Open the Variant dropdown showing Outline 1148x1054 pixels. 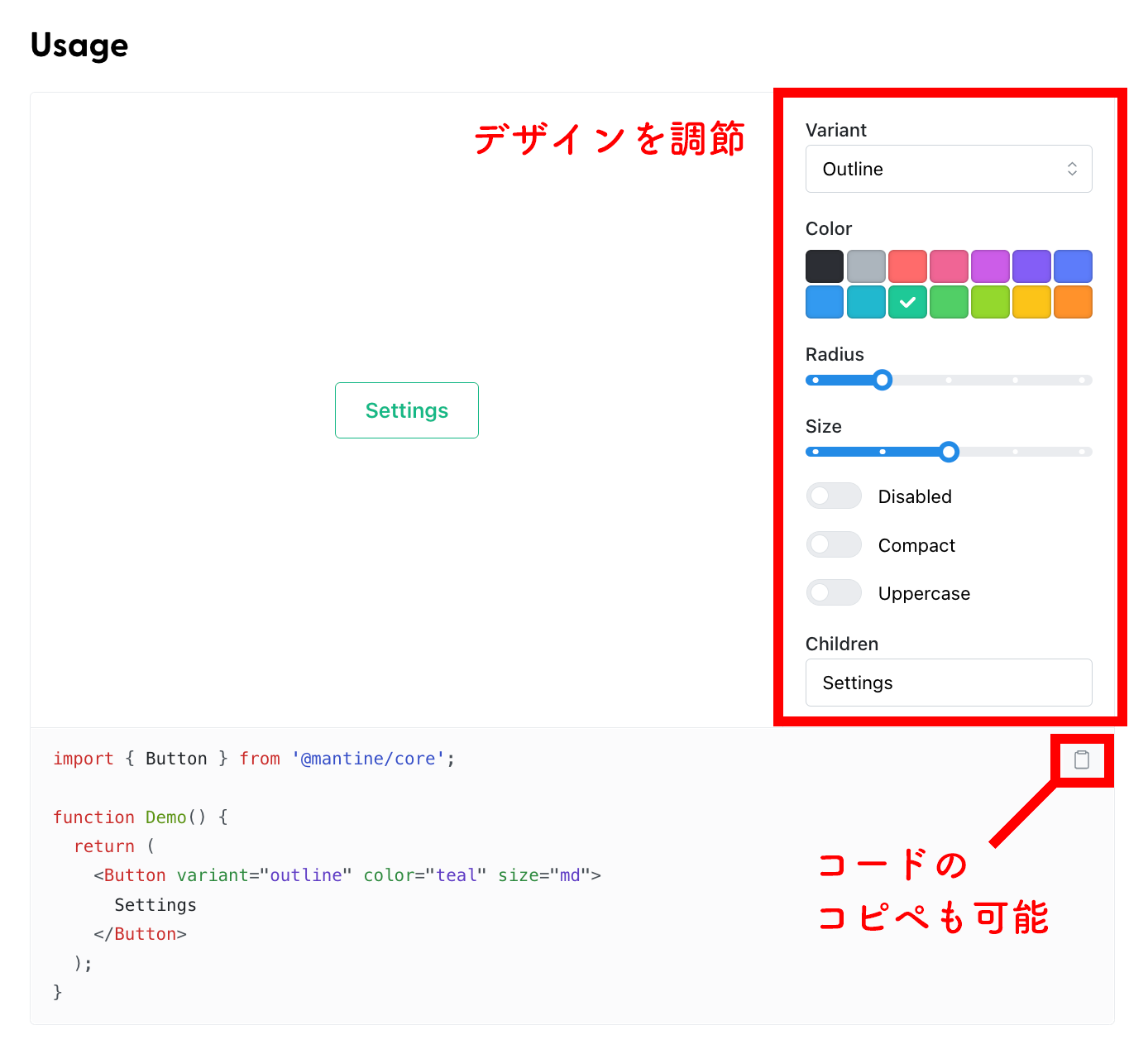click(948, 169)
